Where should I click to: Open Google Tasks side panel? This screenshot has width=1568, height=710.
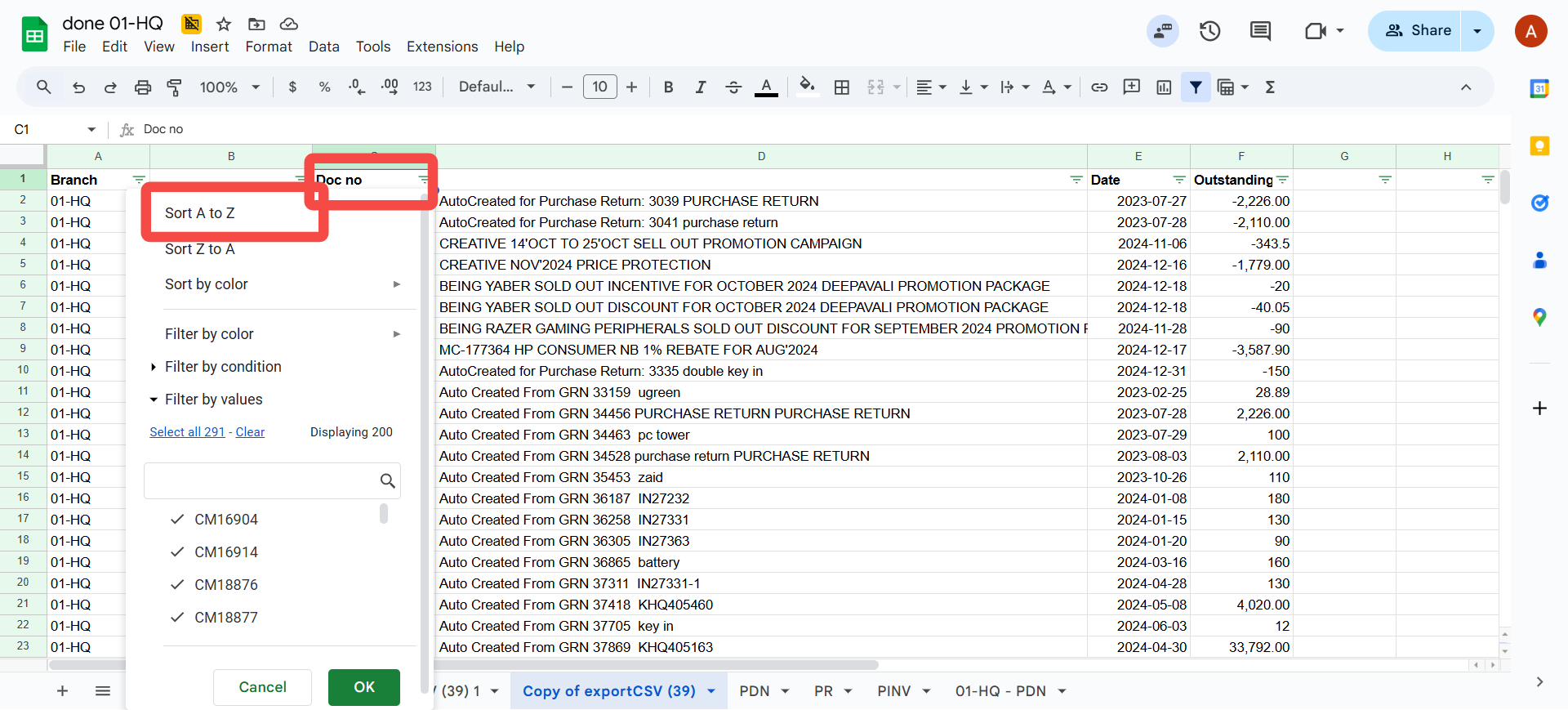[x=1539, y=203]
